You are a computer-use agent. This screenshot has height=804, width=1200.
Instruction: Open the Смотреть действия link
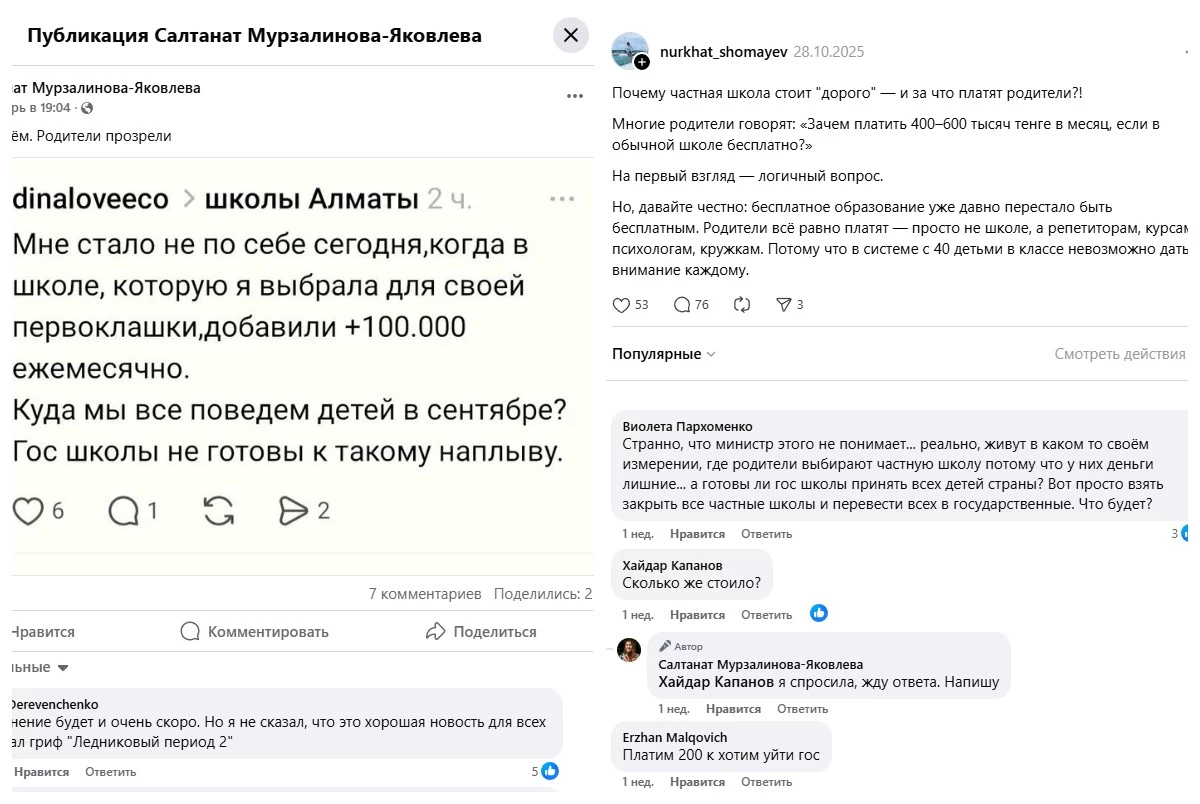tap(1119, 354)
